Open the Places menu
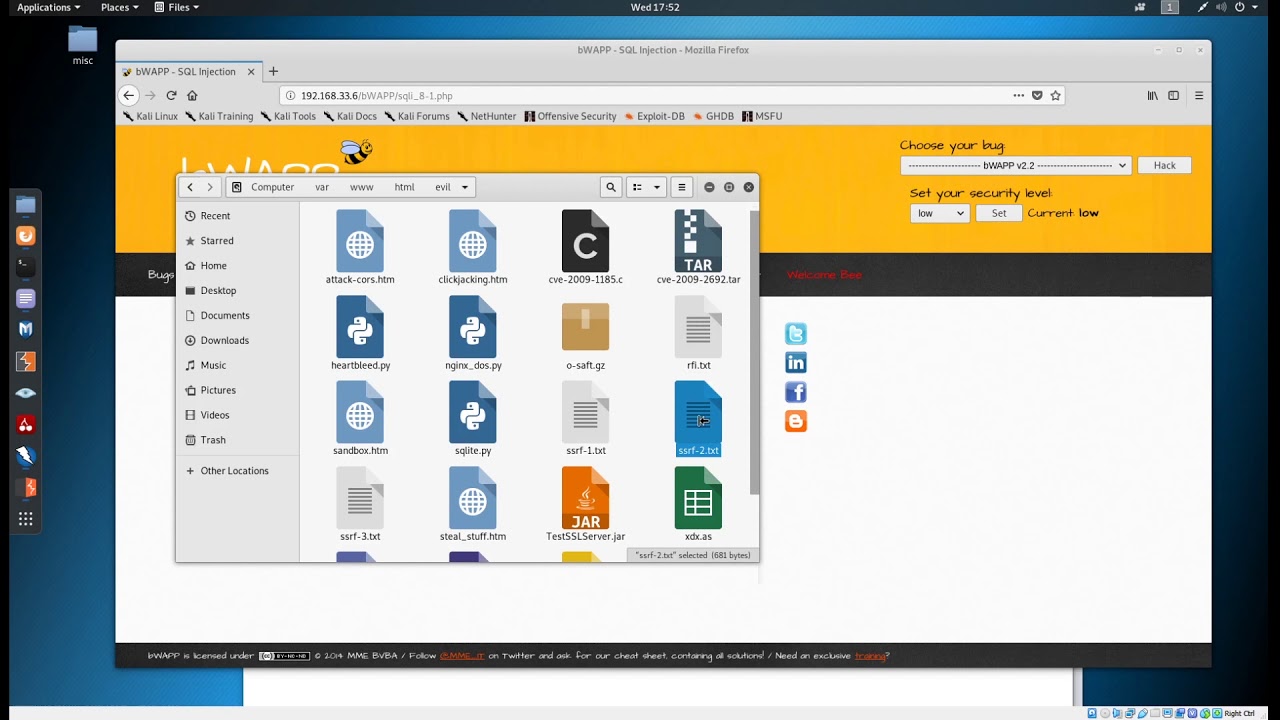 pyautogui.click(x=119, y=7)
